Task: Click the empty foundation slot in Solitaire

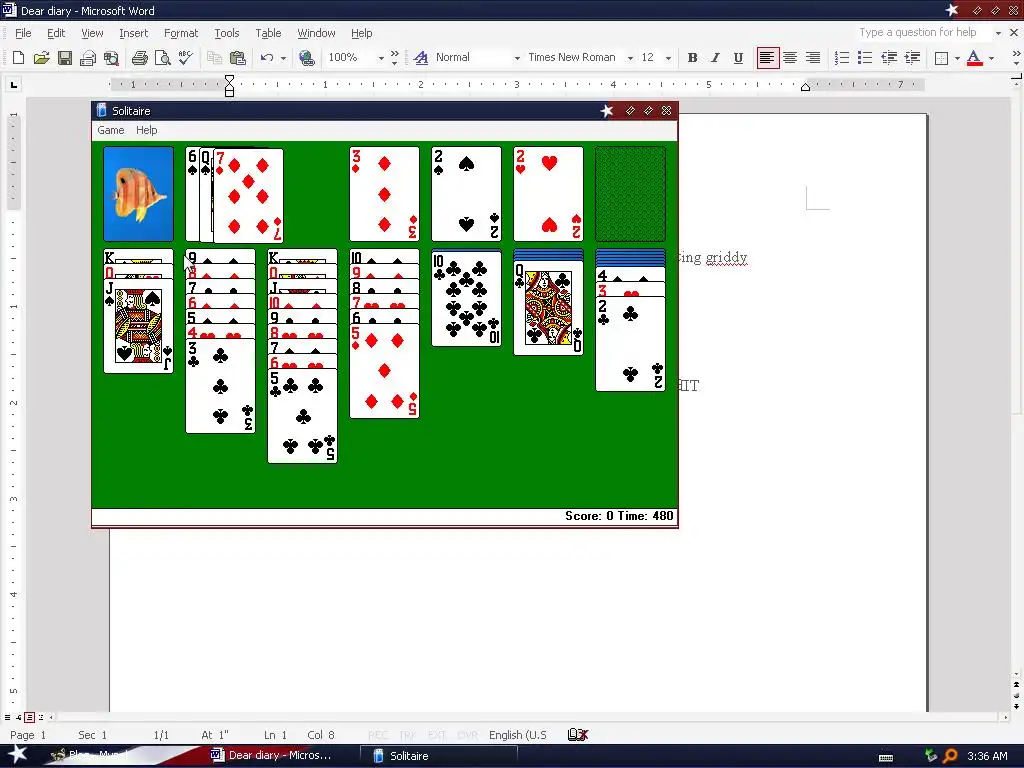Action: [x=630, y=194]
